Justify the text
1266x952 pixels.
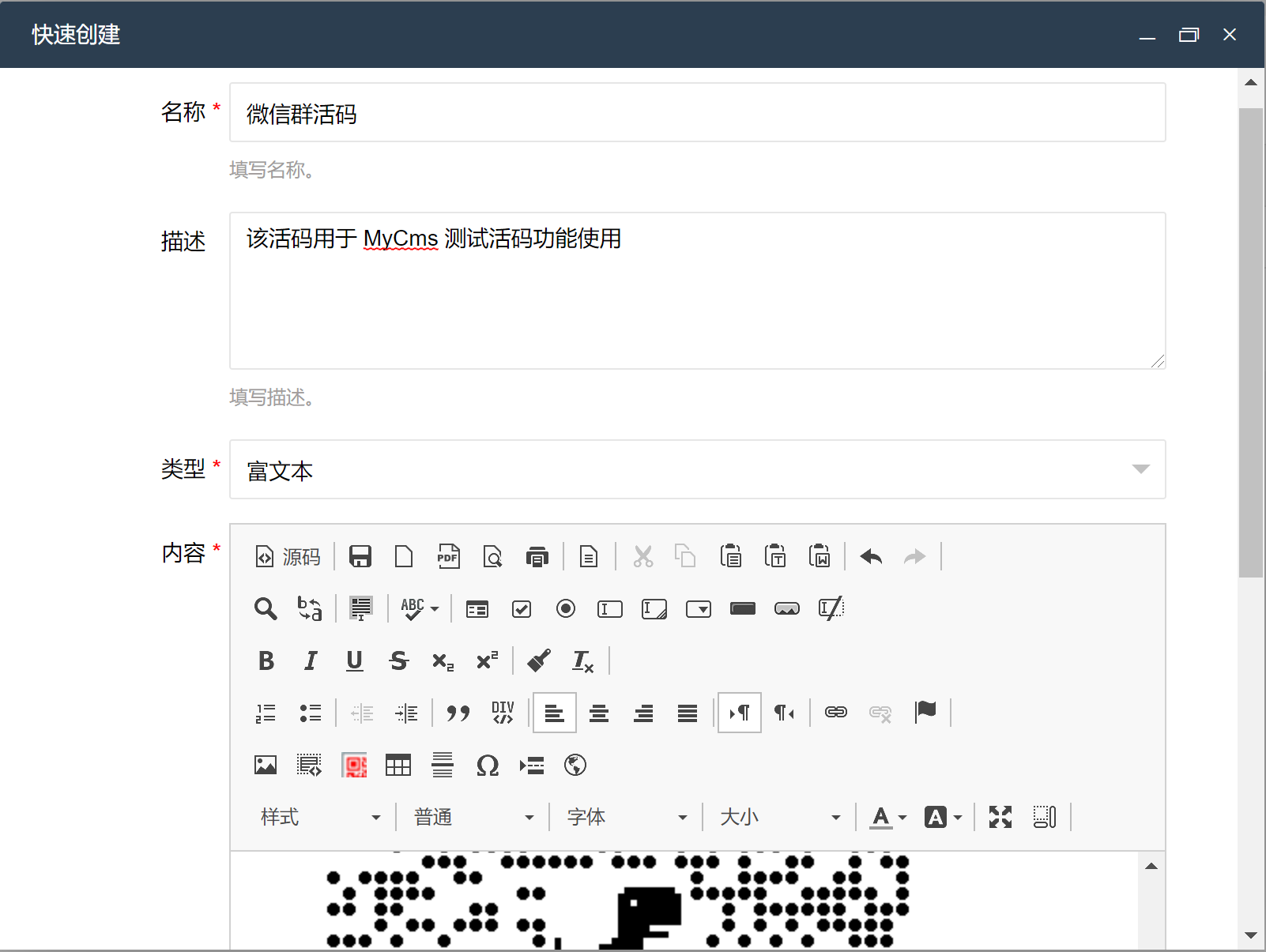688,713
